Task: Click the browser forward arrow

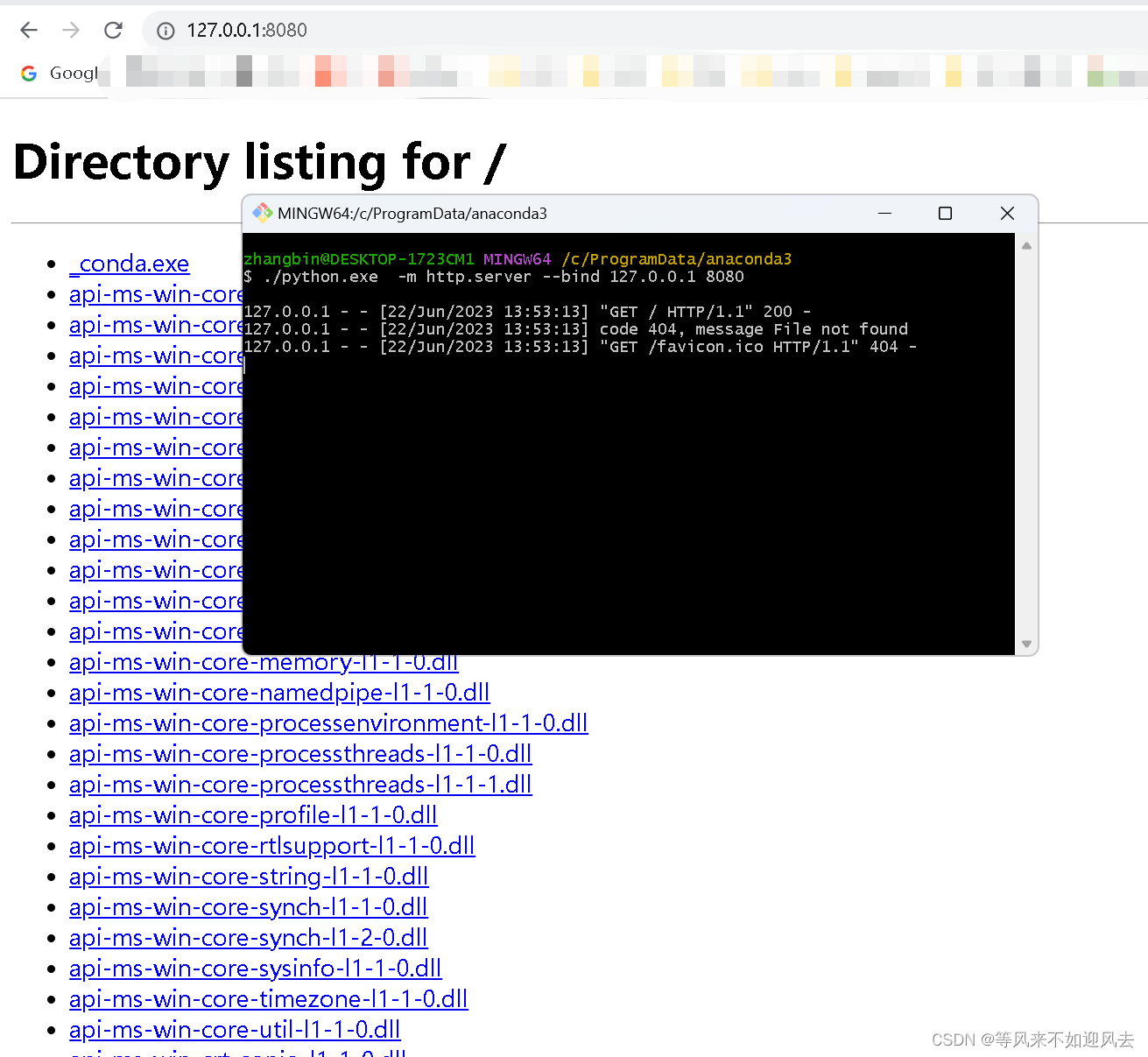Action: click(71, 31)
